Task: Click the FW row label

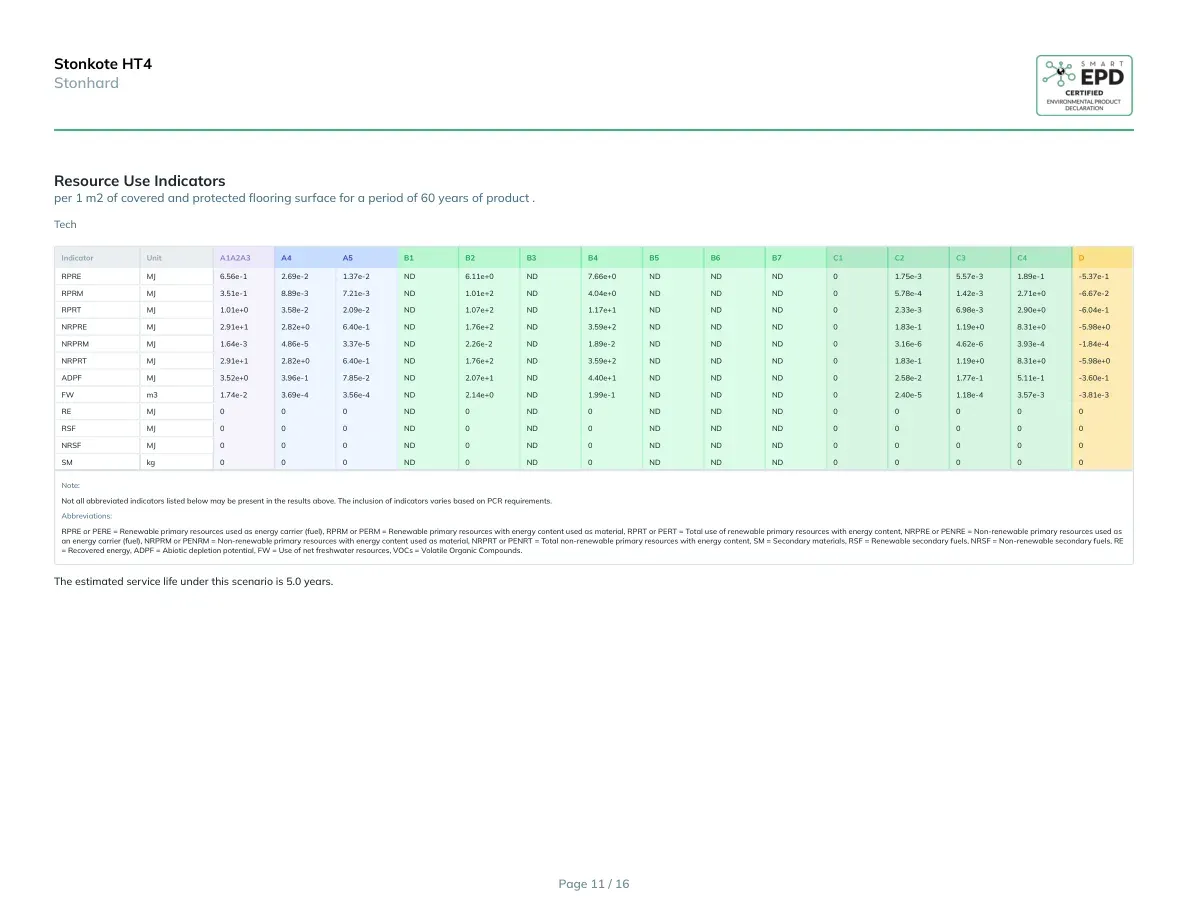Action: (x=67, y=395)
